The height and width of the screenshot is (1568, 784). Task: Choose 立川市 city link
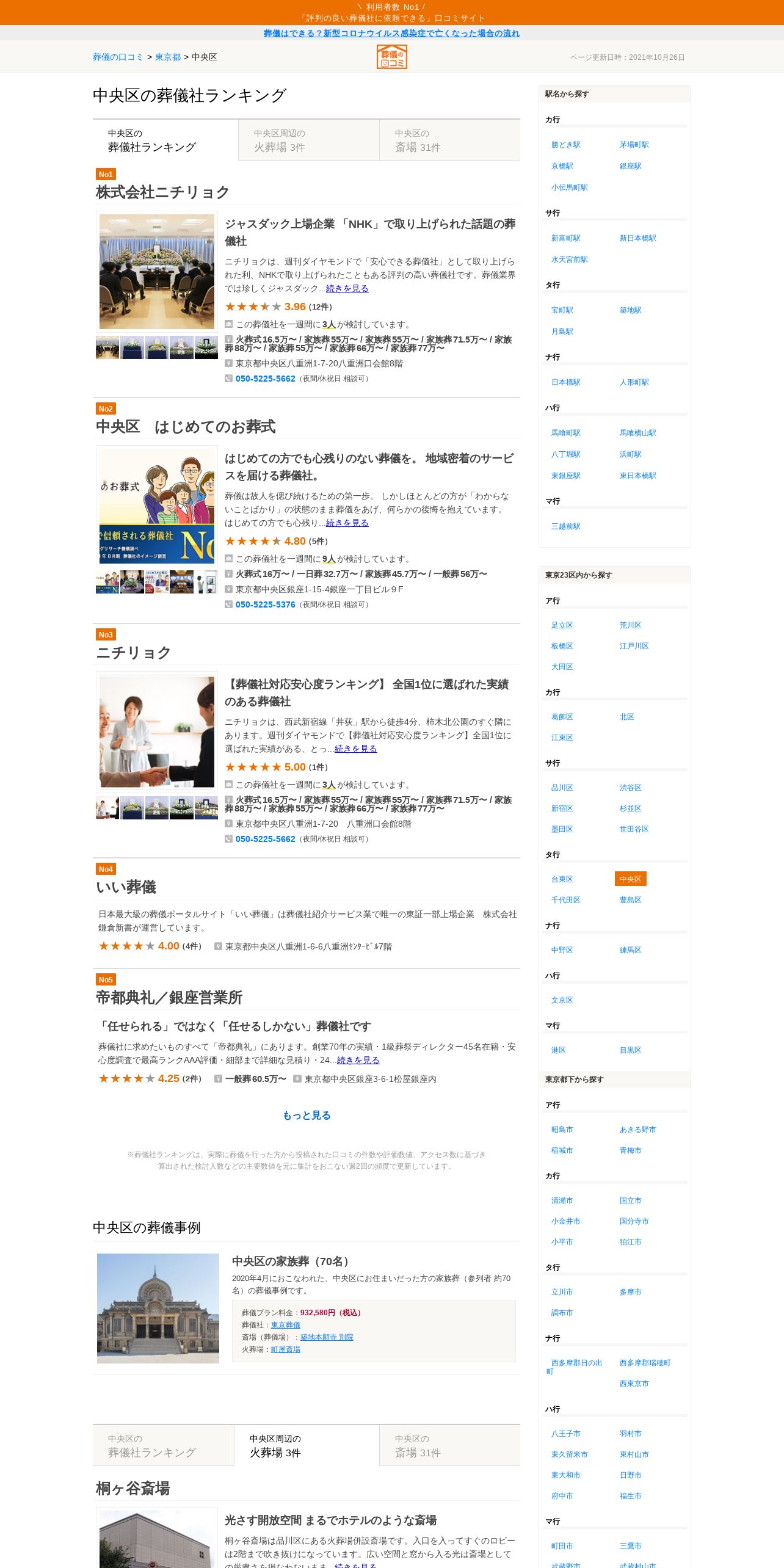point(562,1292)
